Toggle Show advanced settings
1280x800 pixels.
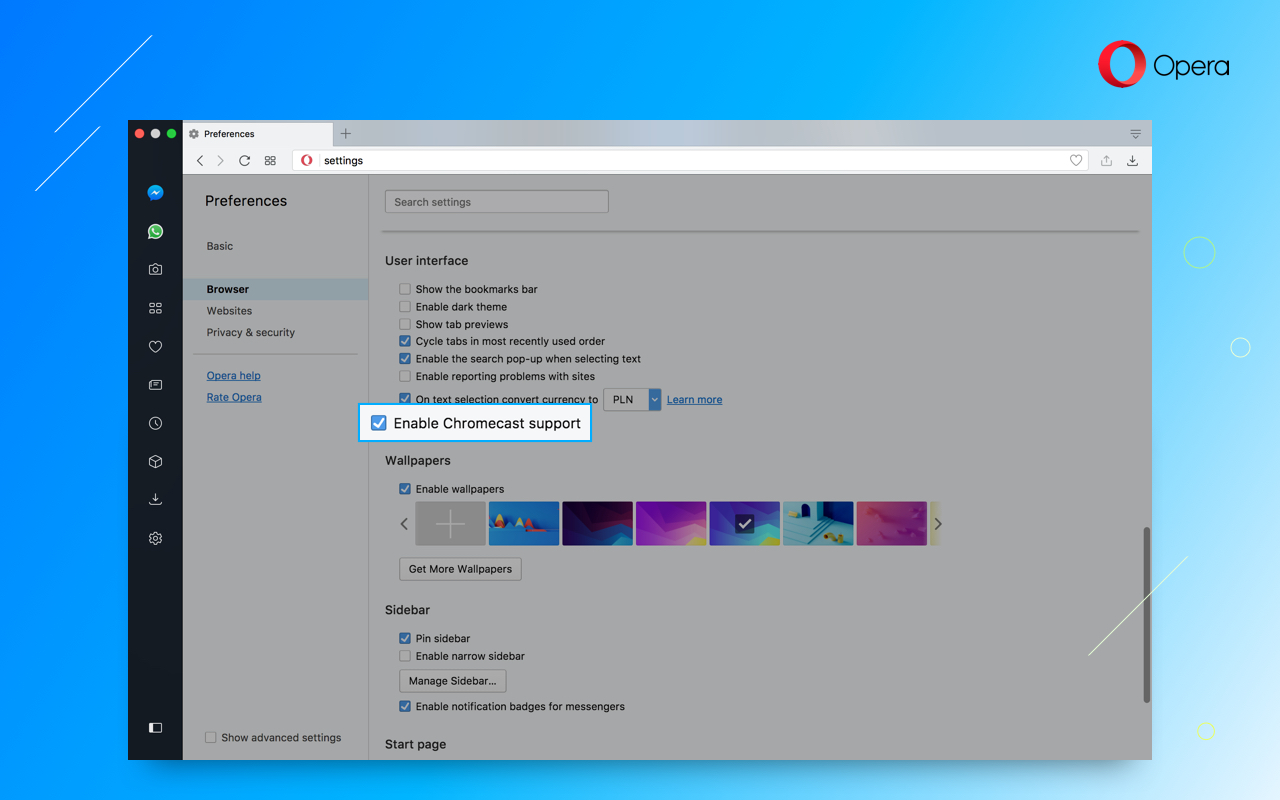(211, 737)
